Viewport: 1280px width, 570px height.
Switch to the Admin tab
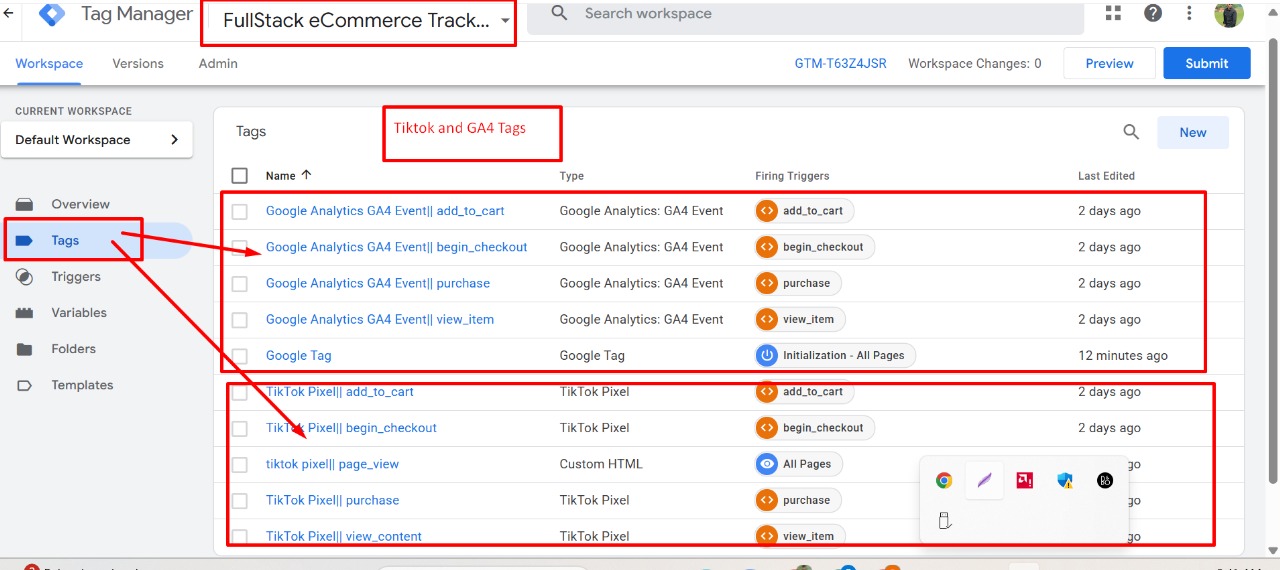click(218, 63)
